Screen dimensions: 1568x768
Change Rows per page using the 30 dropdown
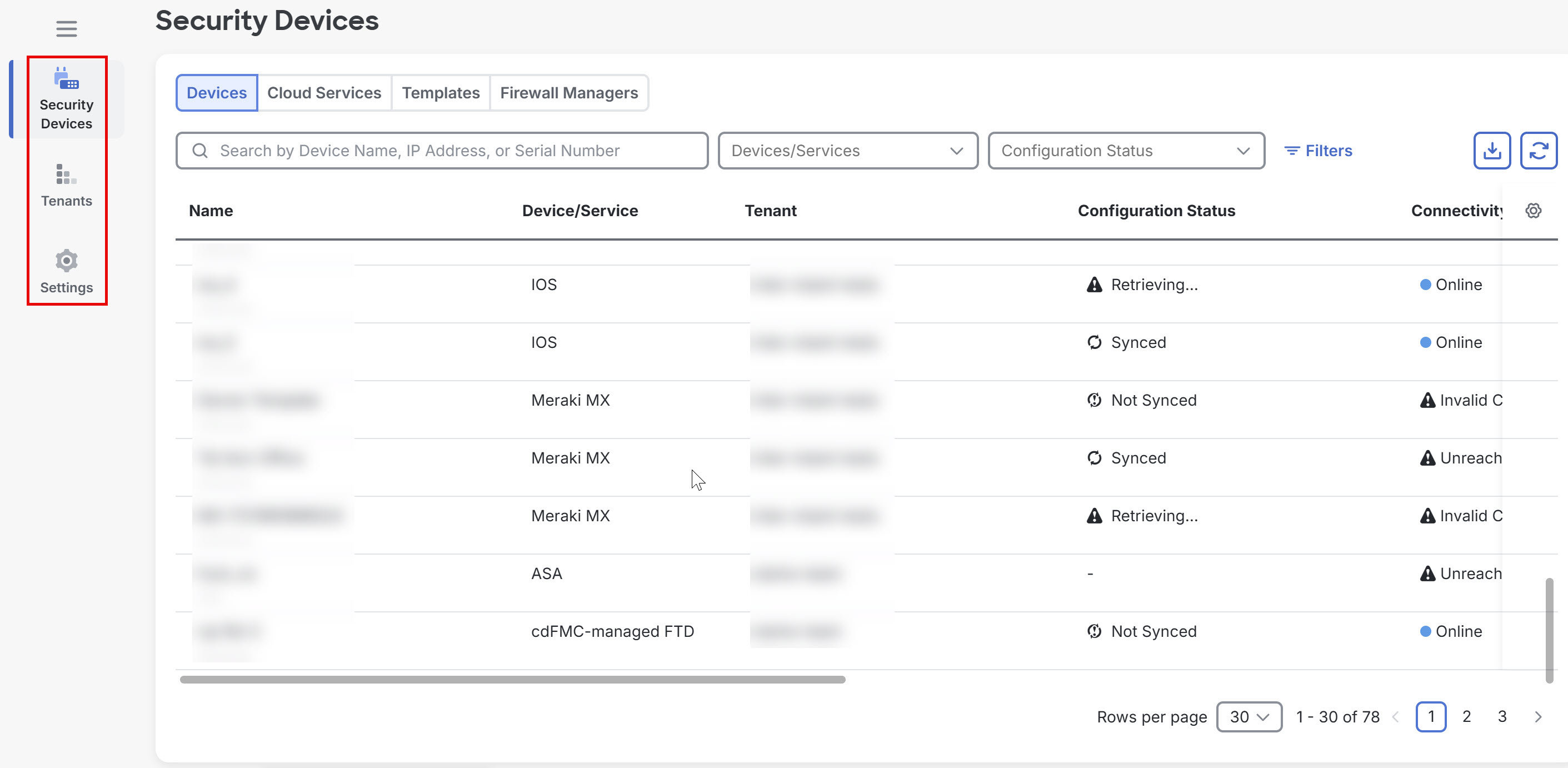click(1249, 717)
